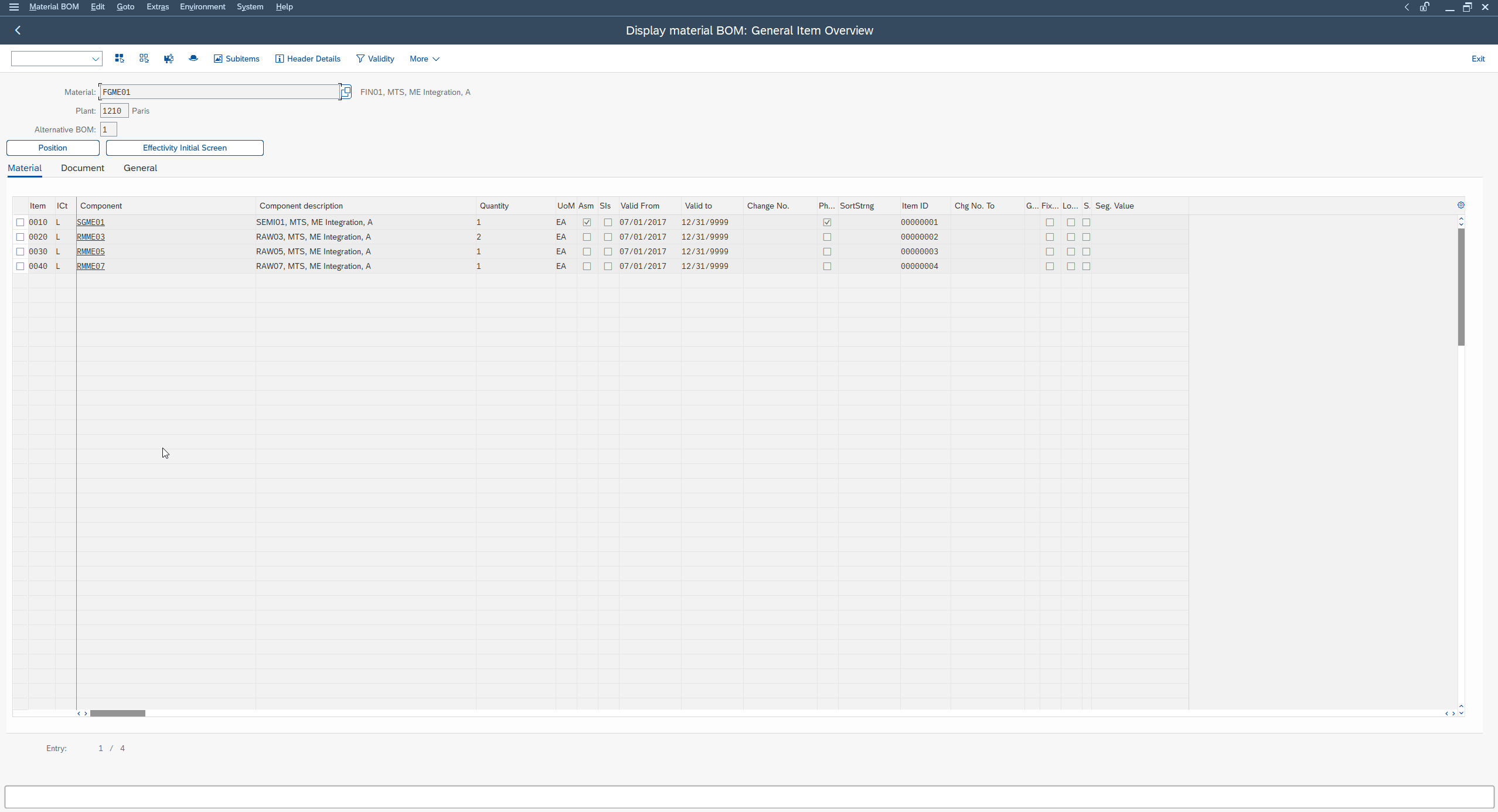Open table settings gear icon
1498x812 pixels.
click(x=1461, y=205)
